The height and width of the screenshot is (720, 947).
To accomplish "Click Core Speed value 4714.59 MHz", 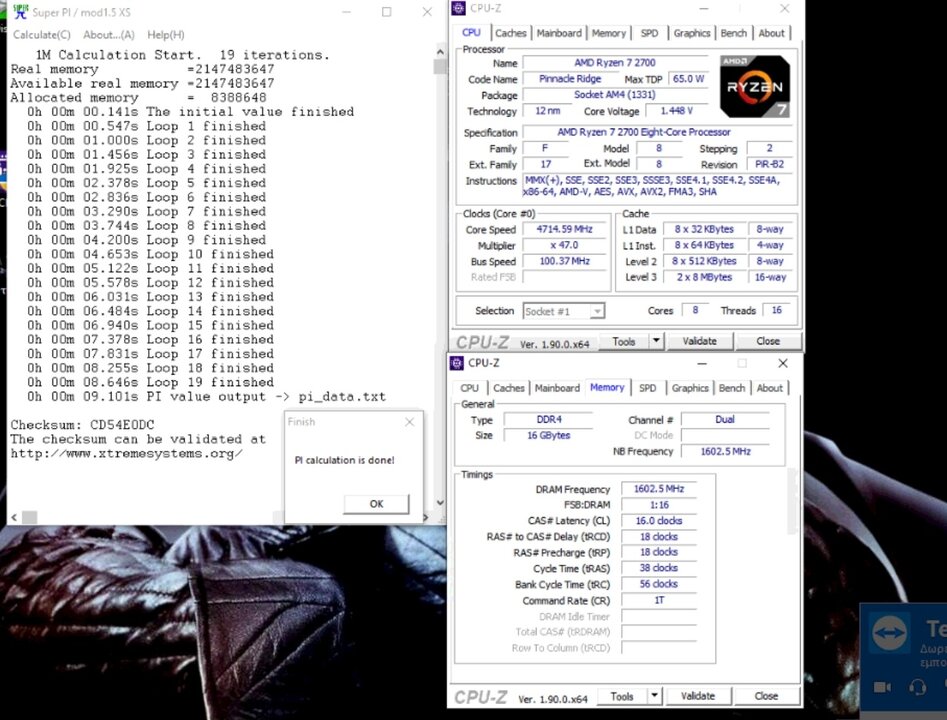I will click(565, 229).
